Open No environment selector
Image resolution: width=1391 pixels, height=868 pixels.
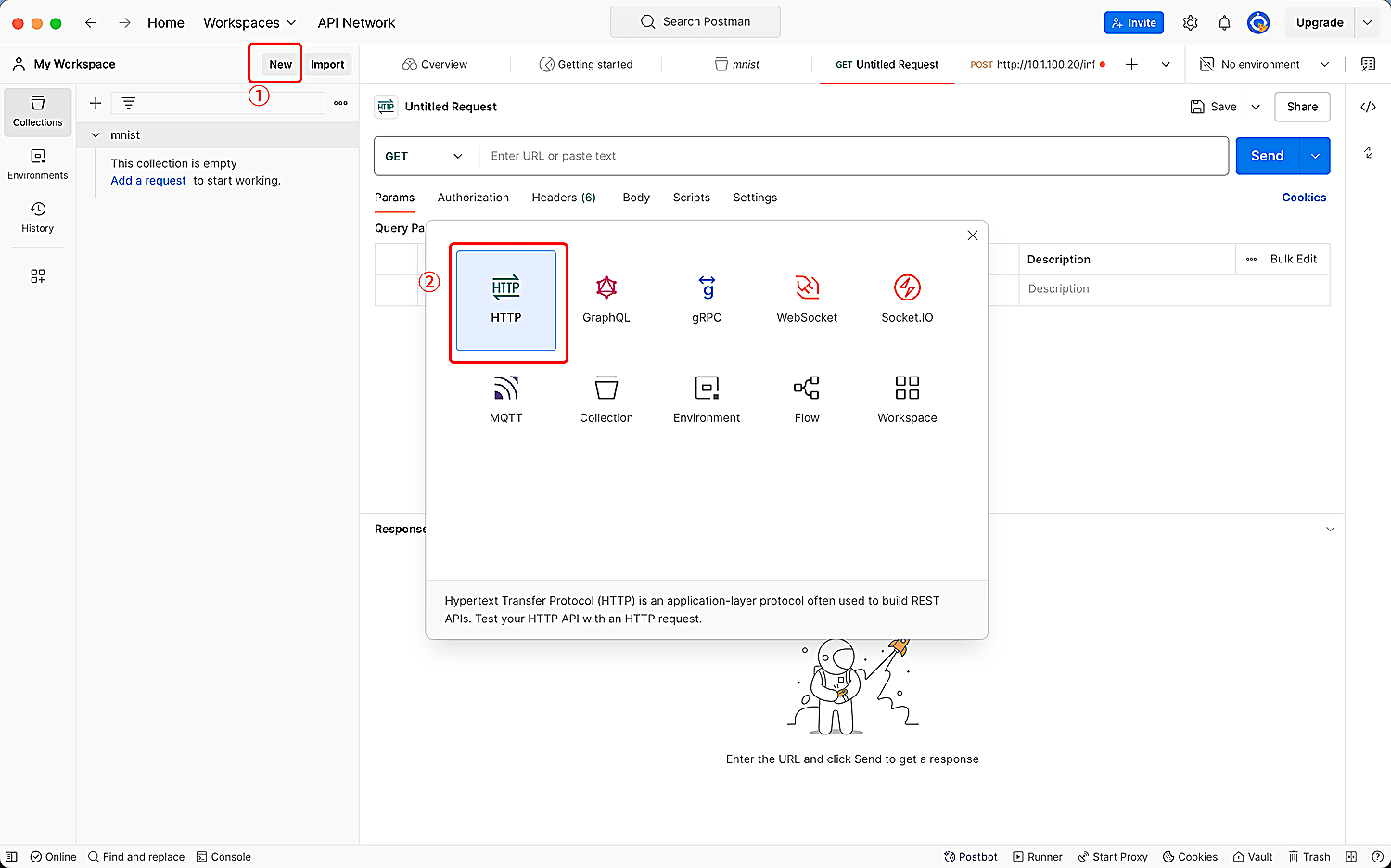1265,64
